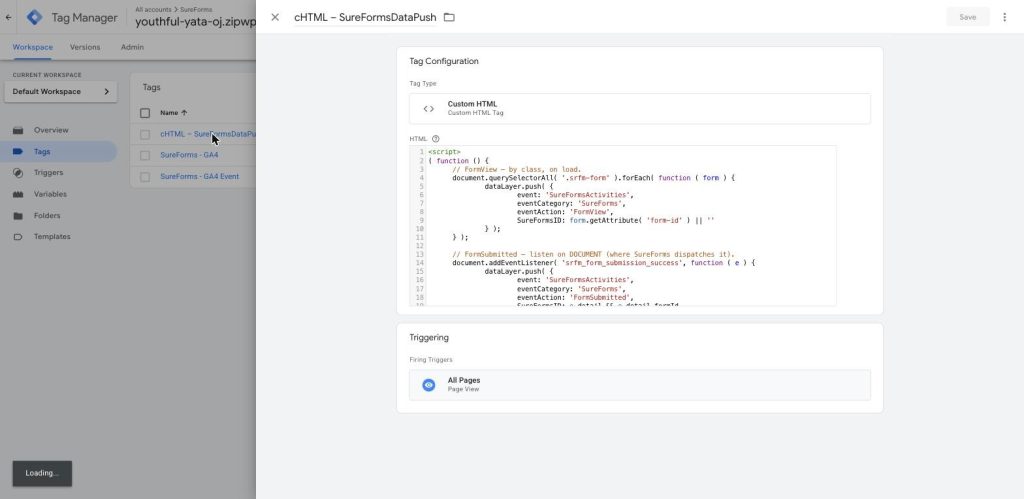1024x499 pixels.
Task: Click the folder icon beside the tag name
Action: pos(449,18)
